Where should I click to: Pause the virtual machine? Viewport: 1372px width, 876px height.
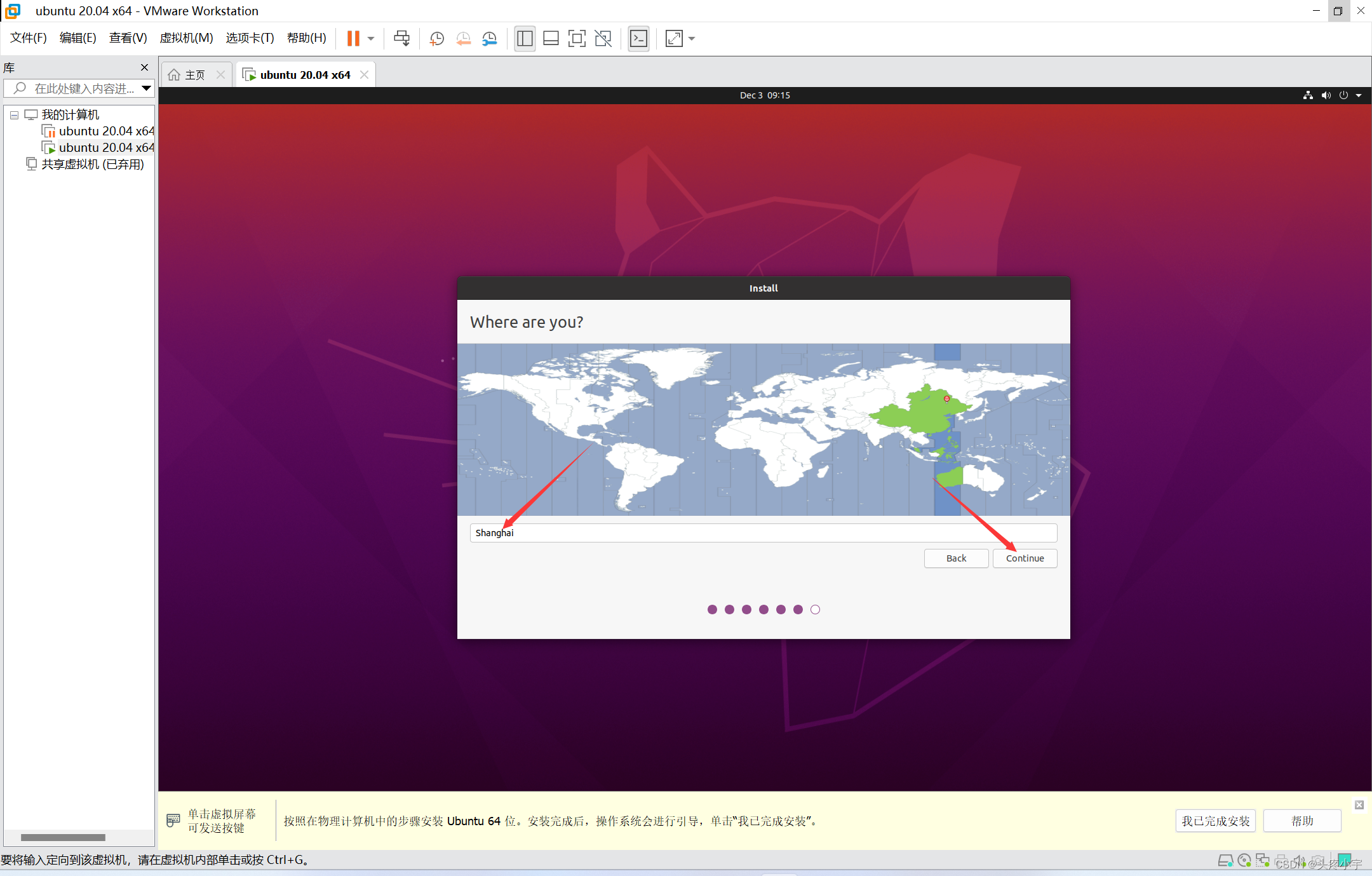[353, 39]
